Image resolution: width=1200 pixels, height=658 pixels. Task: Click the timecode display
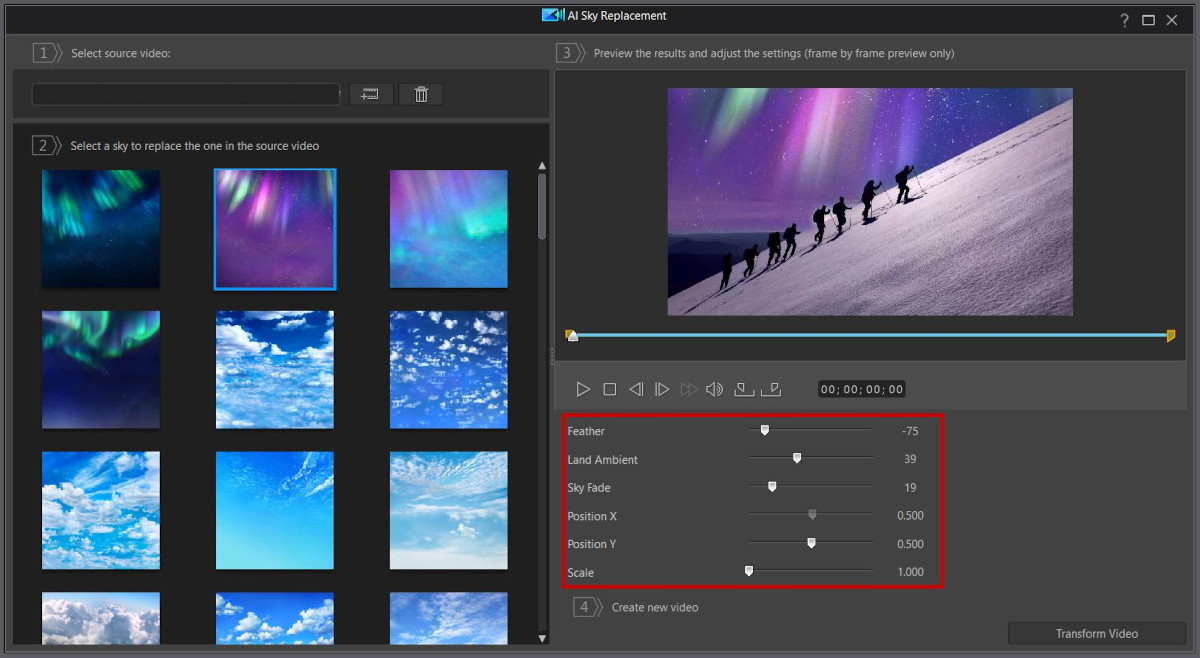860,389
